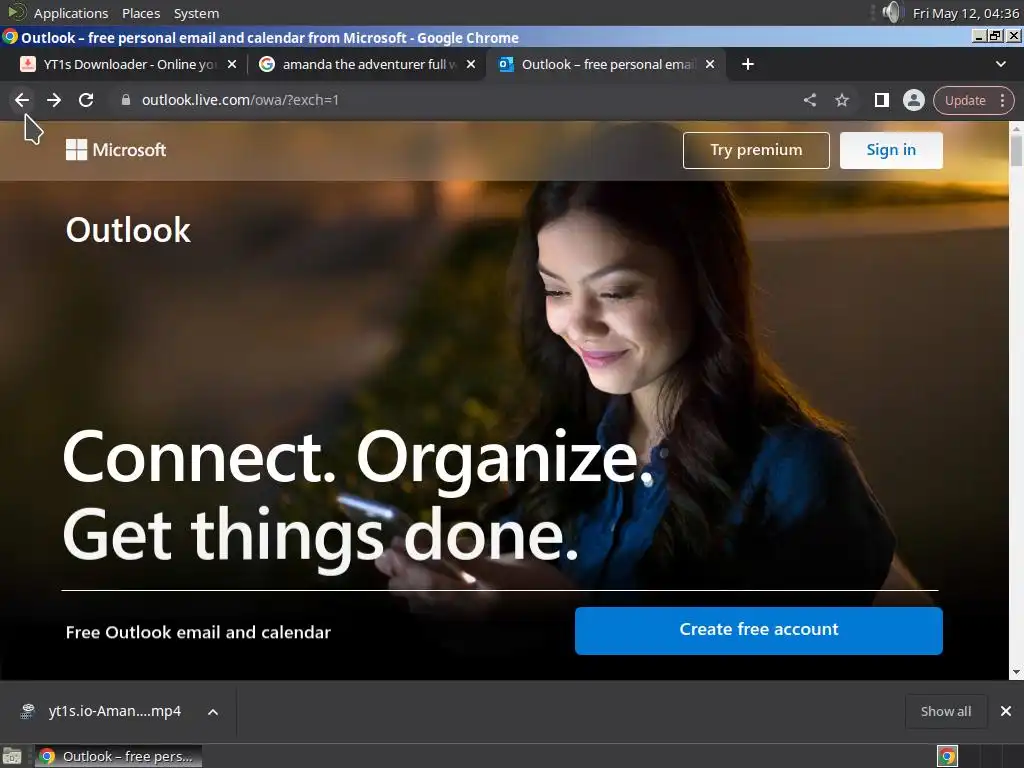Open the downloaded yt1s.io-Aman....mp4 file
Screen dimensions: 1024x768
click(x=114, y=711)
